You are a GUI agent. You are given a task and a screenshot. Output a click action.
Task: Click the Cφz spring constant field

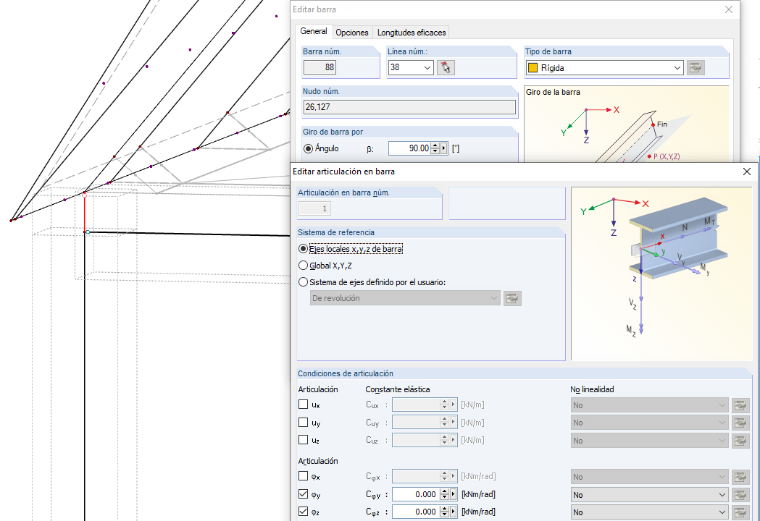(x=415, y=512)
